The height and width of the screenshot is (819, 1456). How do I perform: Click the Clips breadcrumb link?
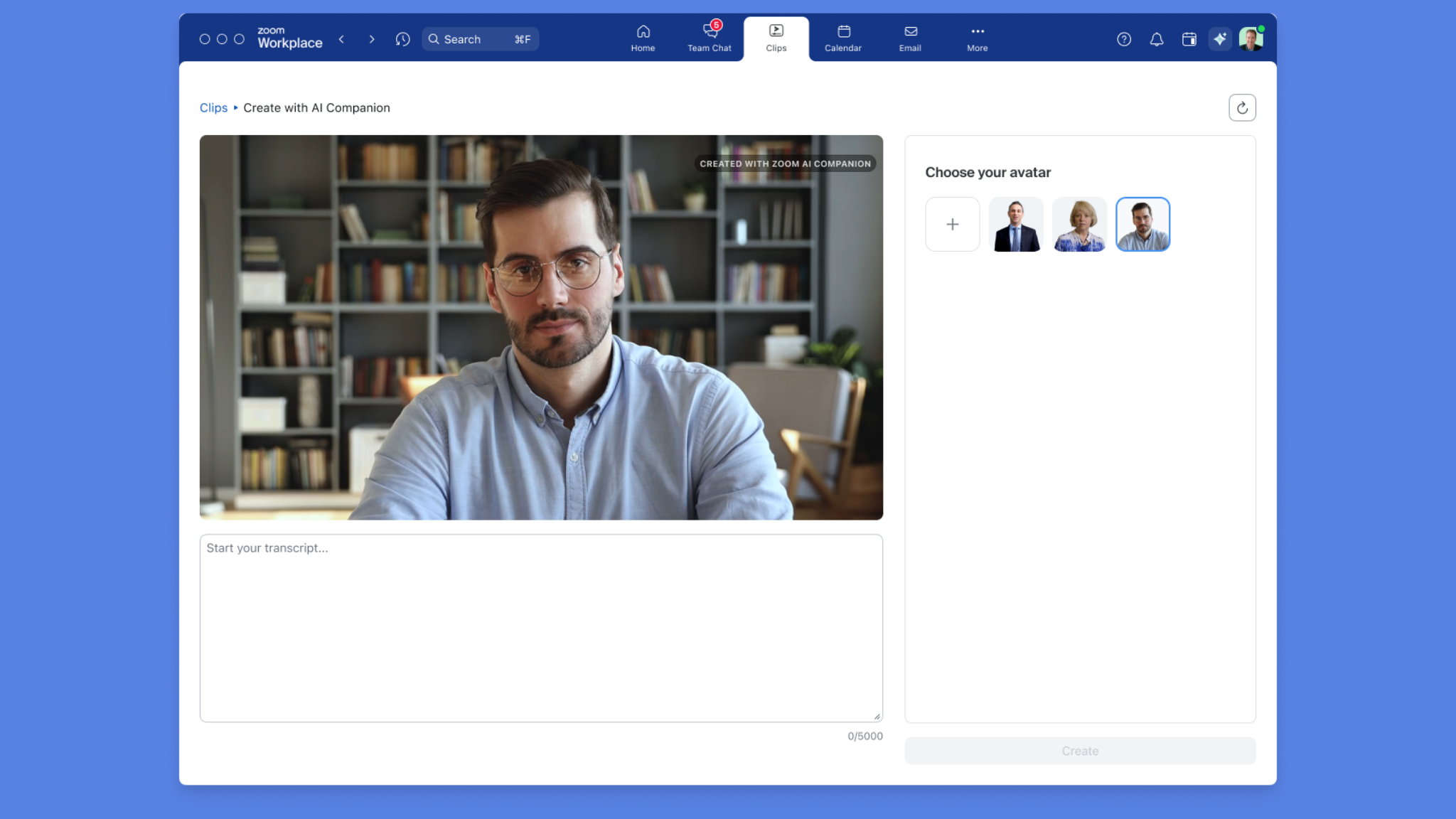[x=213, y=107]
